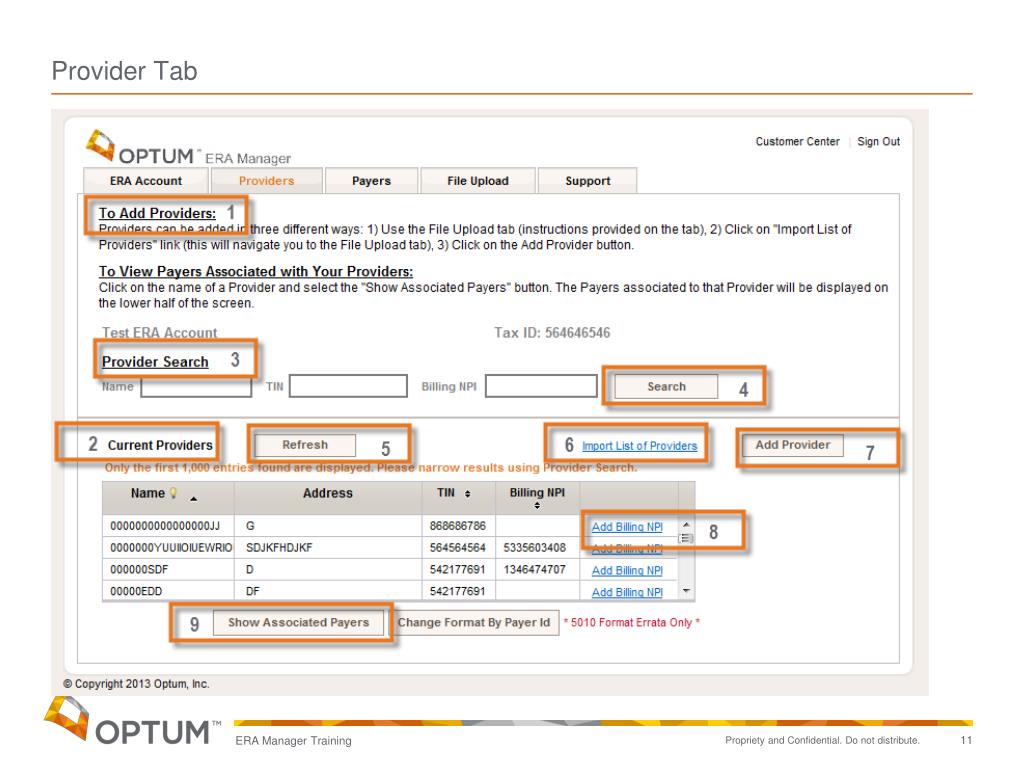Open the Import List of Providers link

(x=639, y=446)
